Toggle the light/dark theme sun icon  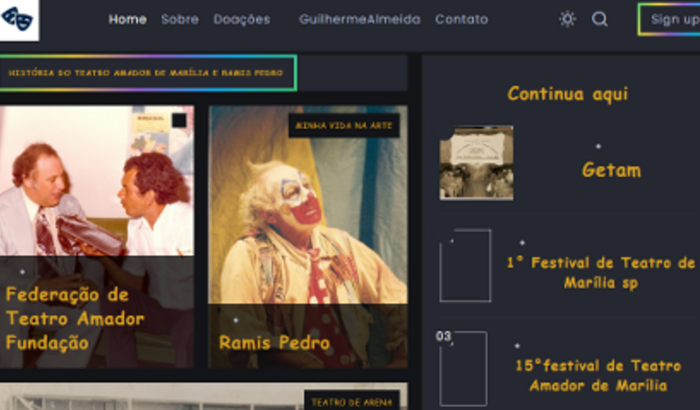point(567,19)
